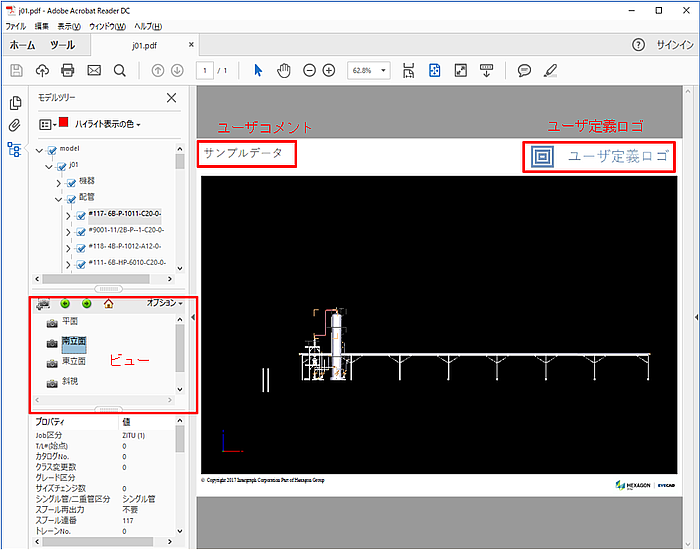
Task: Click the fit one full page icon
Action: pos(434,71)
